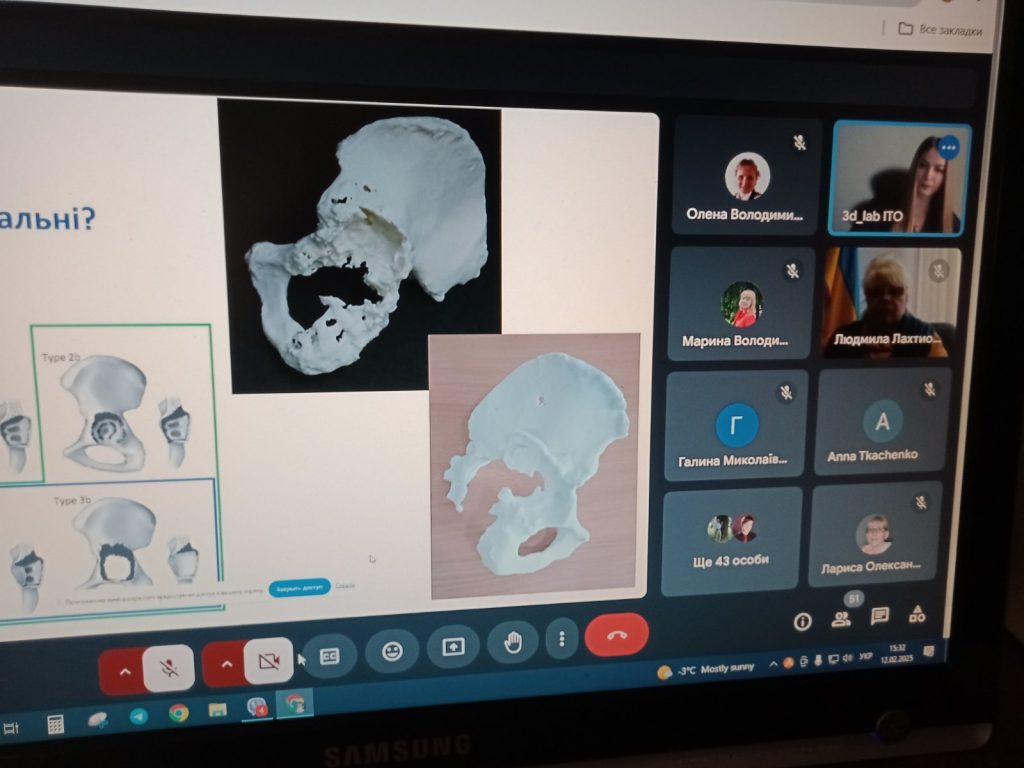Turn on the camera
This screenshot has height=768, width=1024.
click(268, 661)
